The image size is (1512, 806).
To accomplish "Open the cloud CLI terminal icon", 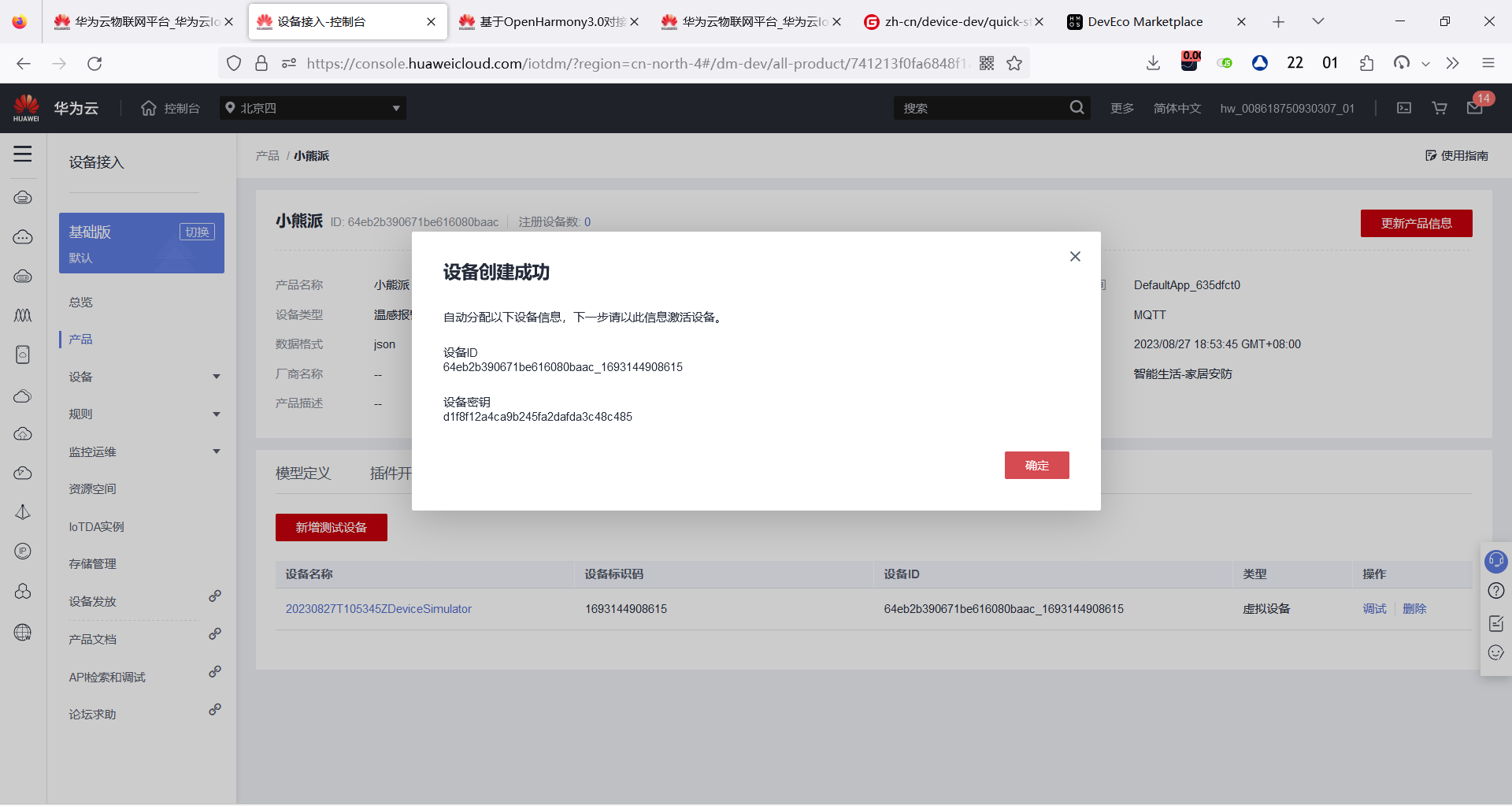I will coord(1403,108).
